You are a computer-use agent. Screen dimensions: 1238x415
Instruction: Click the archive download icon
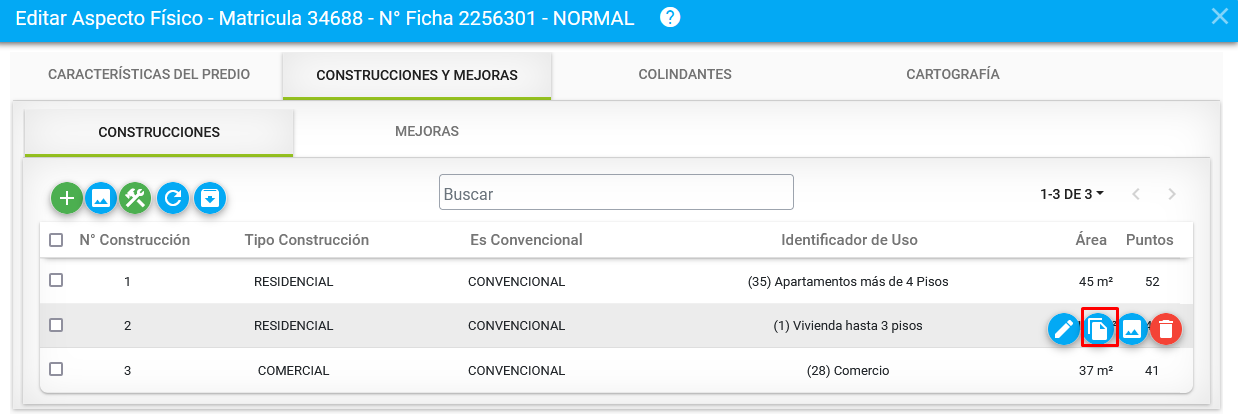coord(209,198)
